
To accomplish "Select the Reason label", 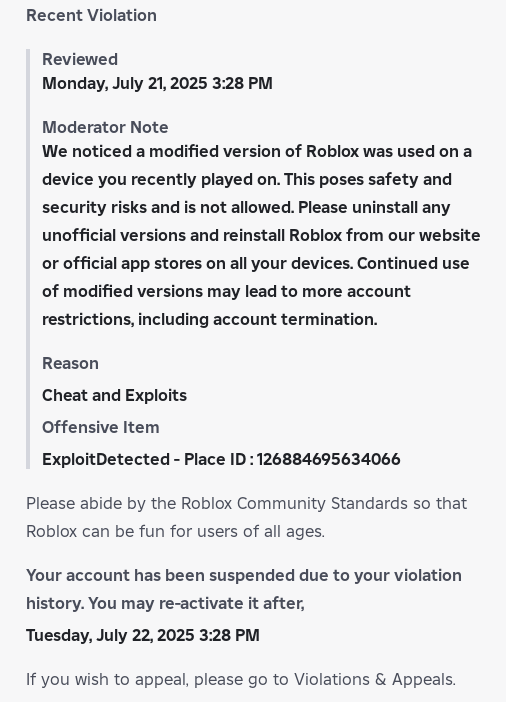I will click(70, 364).
